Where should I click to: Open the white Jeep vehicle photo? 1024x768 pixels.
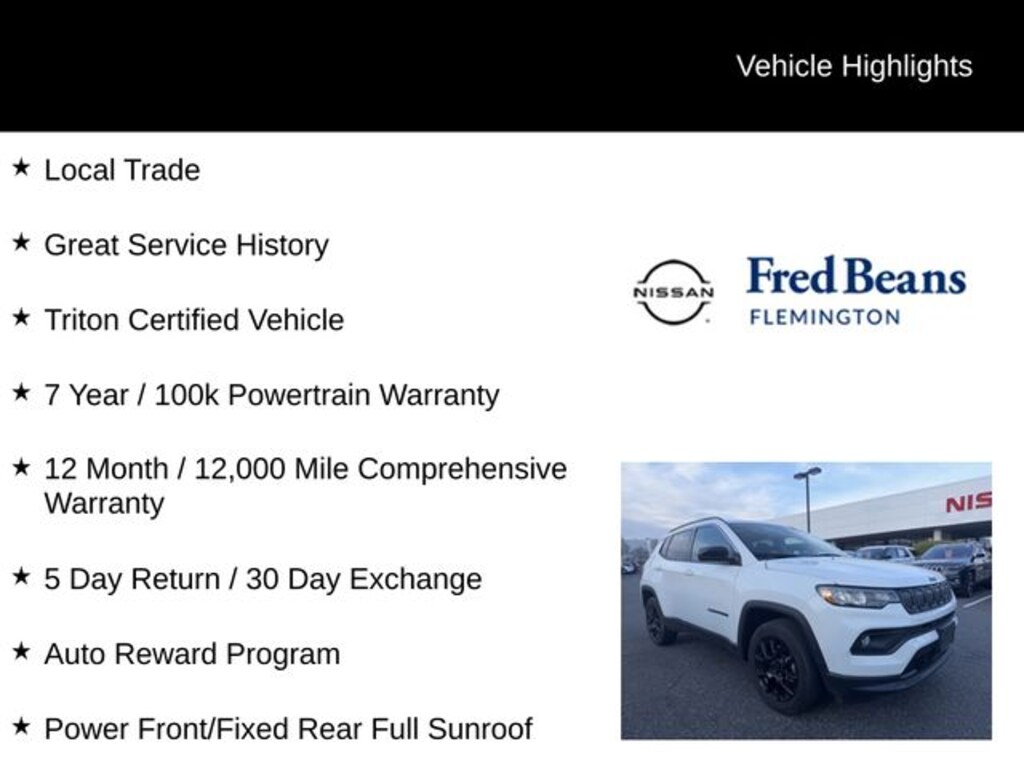click(x=806, y=600)
